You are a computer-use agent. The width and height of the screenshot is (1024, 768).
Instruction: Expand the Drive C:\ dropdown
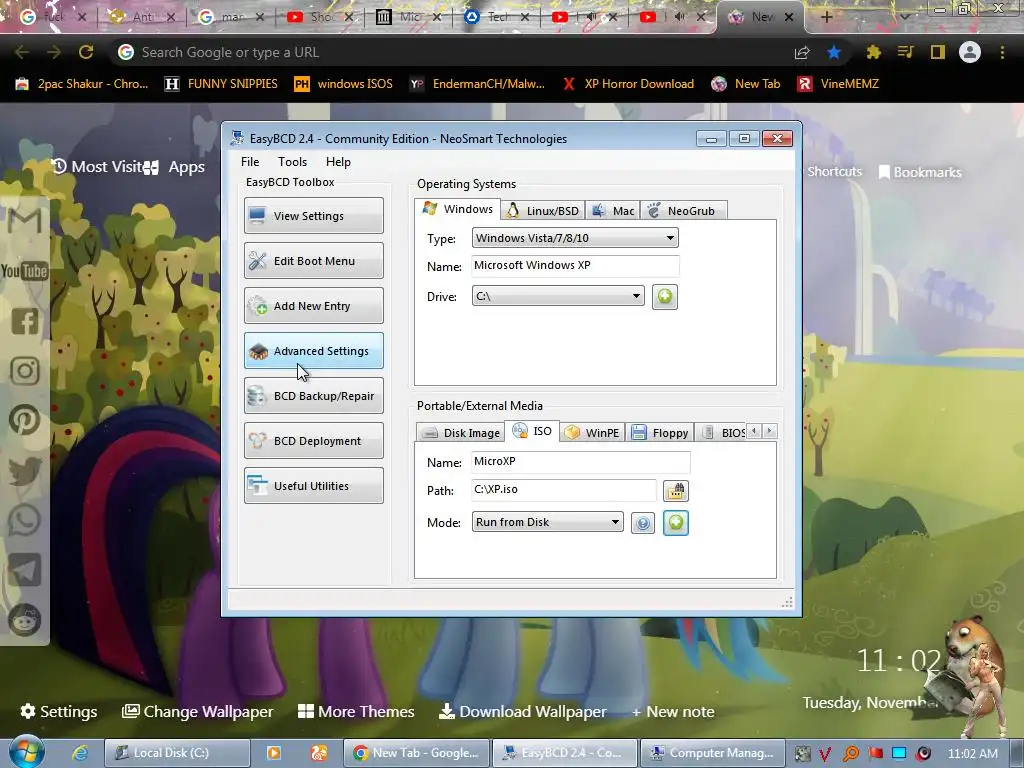coord(558,296)
